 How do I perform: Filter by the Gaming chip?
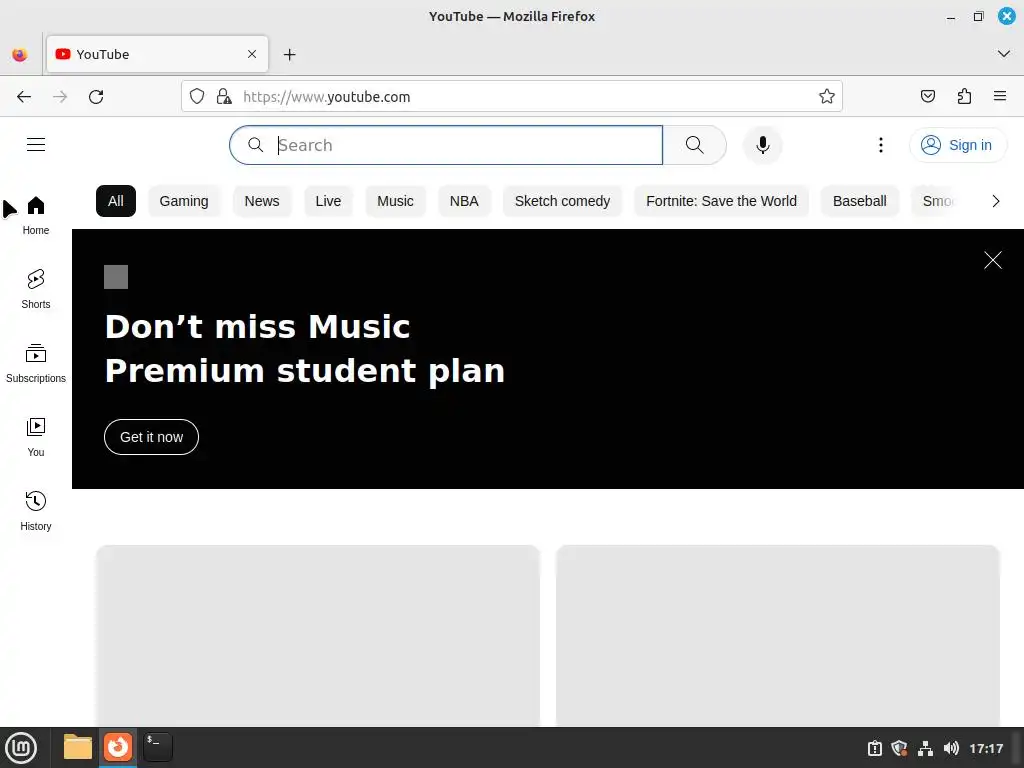click(184, 201)
